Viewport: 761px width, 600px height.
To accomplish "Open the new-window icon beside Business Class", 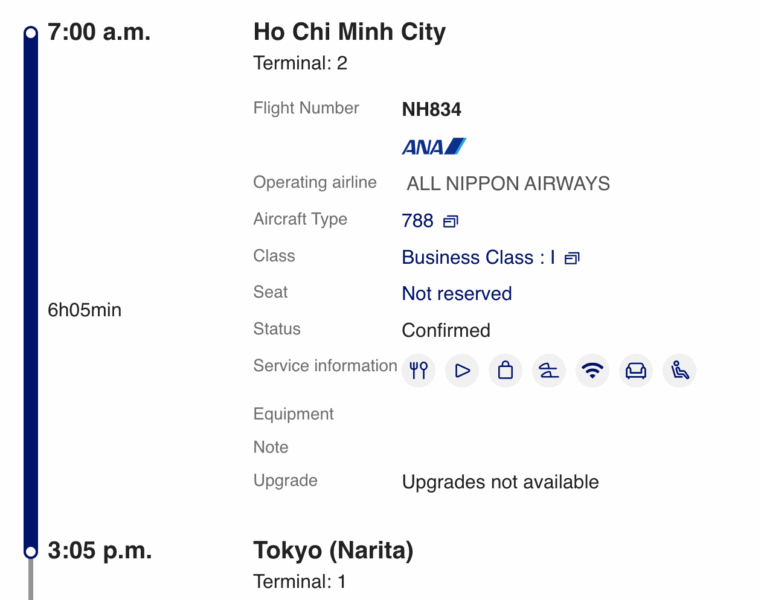I will (x=572, y=258).
